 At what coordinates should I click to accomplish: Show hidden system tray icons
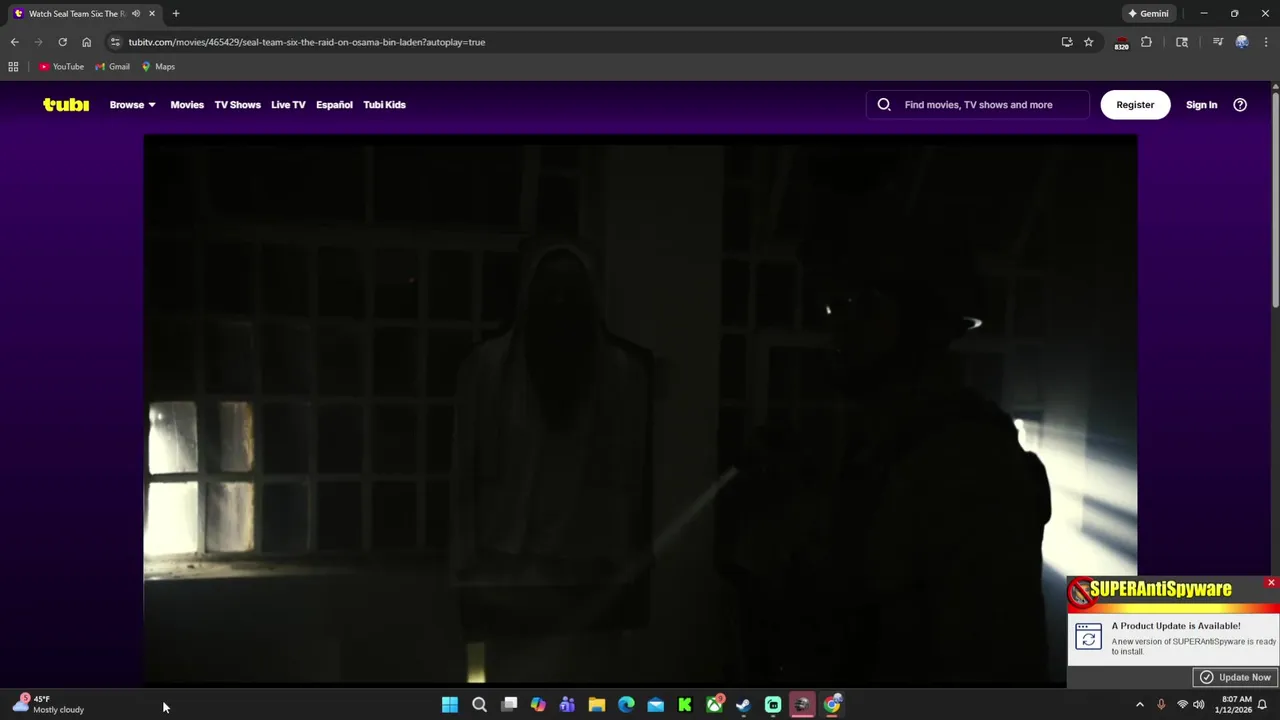(x=1140, y=705)
